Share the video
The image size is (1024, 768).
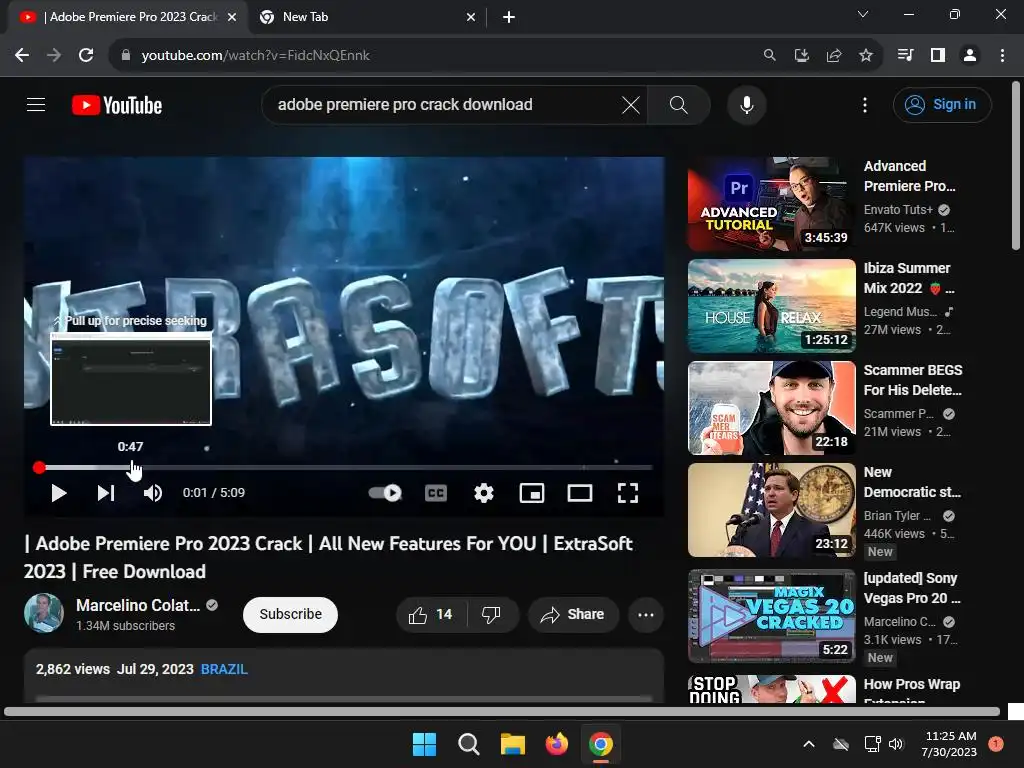tap(573, 615)
